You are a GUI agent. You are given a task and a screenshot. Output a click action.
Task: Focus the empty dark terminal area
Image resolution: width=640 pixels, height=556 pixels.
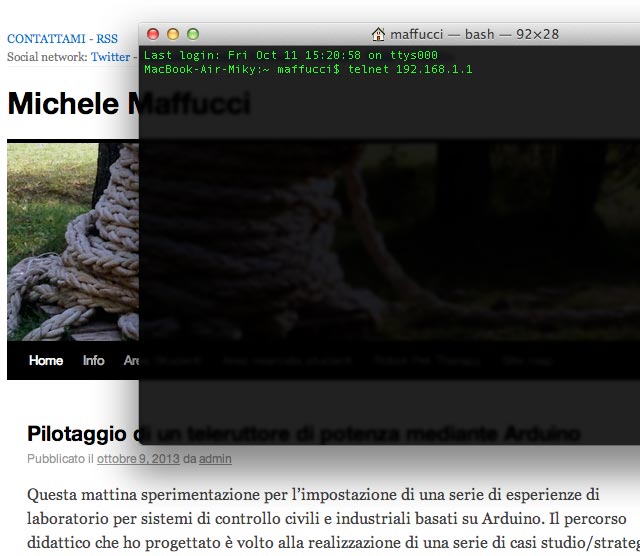[390, 260]
